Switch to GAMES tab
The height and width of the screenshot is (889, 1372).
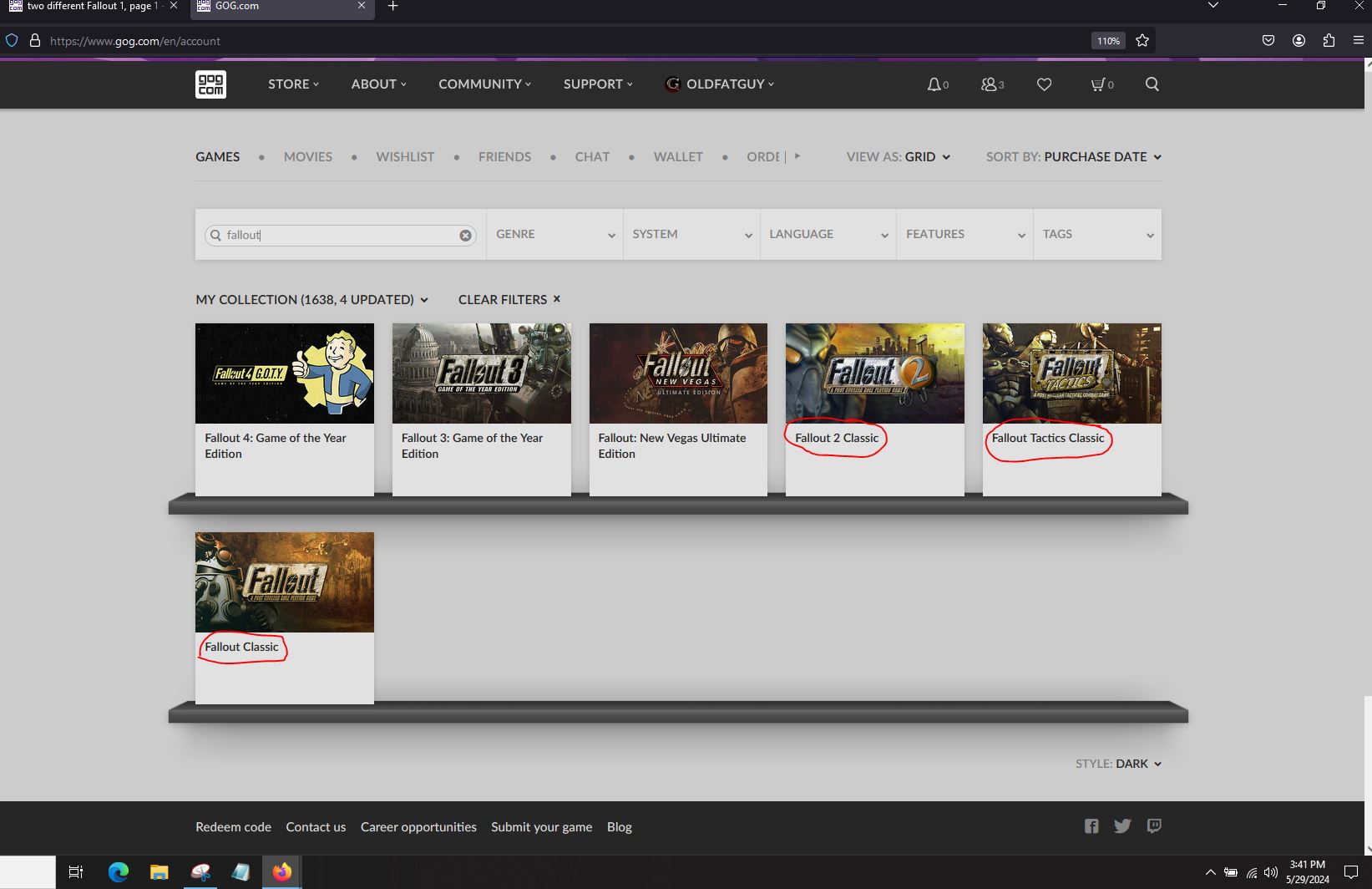218,157
